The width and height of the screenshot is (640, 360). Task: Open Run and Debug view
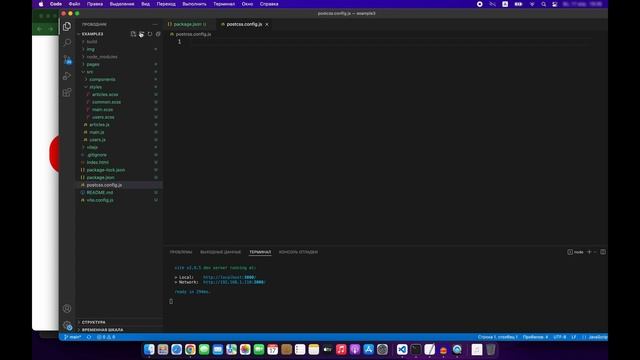pyautogui.click(x=67, y=76)
